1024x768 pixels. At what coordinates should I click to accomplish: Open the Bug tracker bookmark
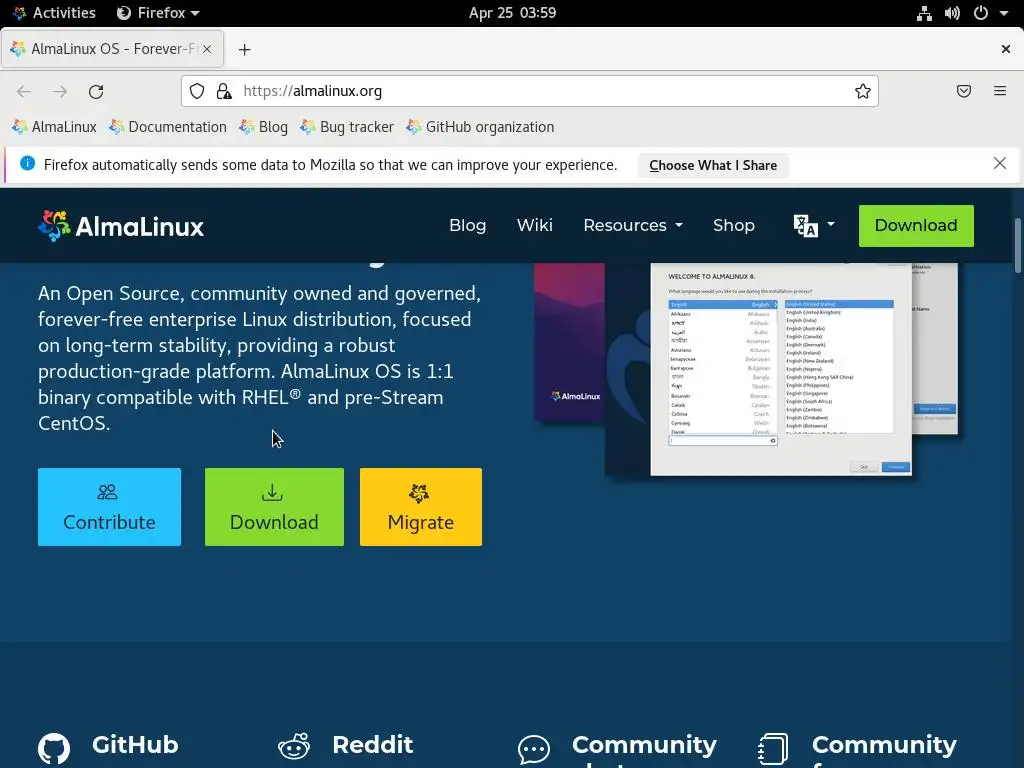pos(347,127)
